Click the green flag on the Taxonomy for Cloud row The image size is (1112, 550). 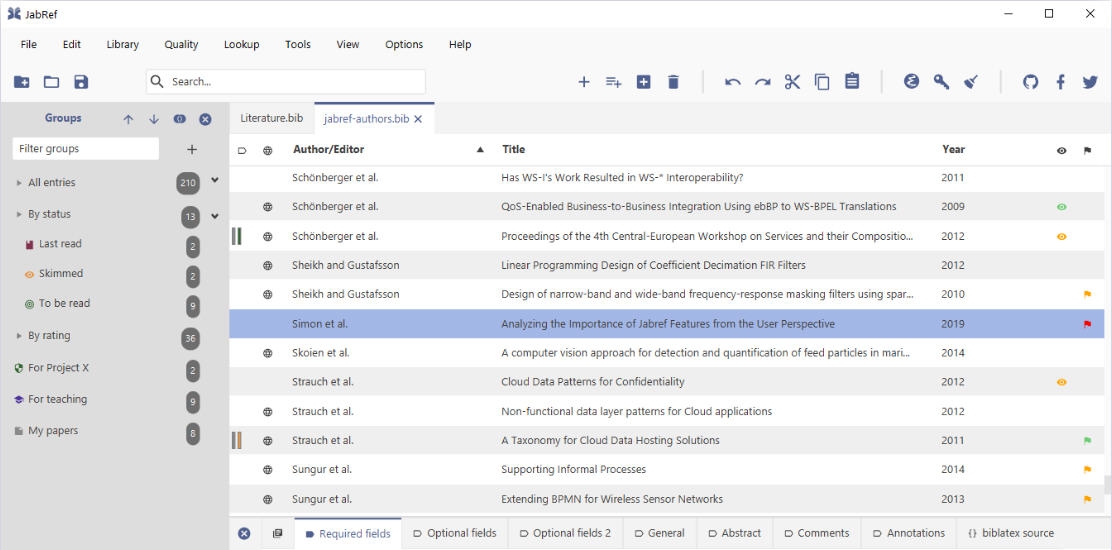pos(1087,441)
